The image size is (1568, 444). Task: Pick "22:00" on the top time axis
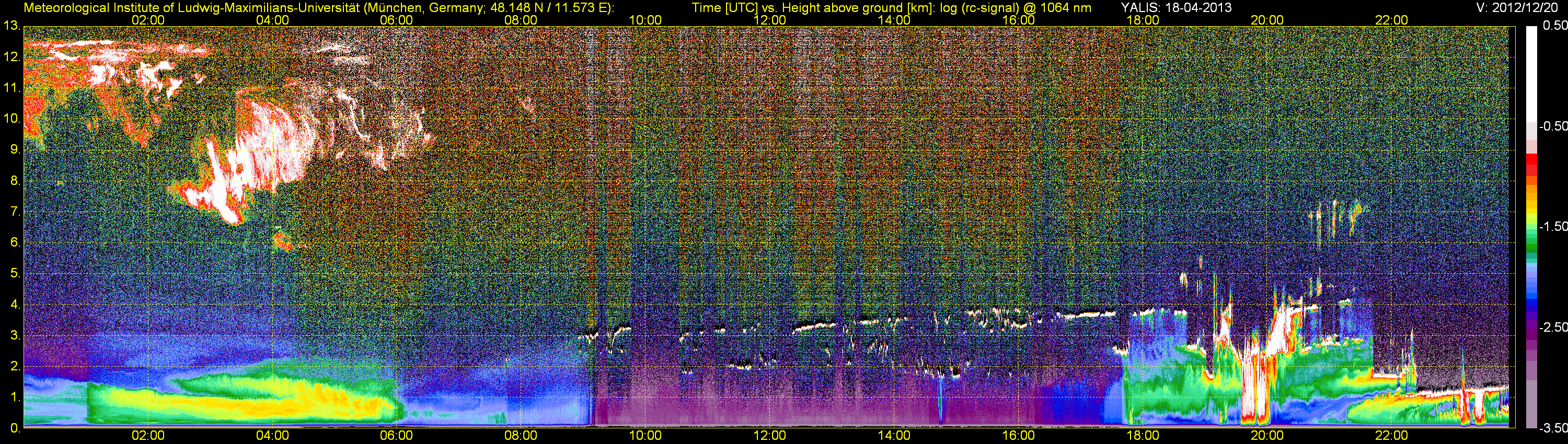click(1391, 20)
